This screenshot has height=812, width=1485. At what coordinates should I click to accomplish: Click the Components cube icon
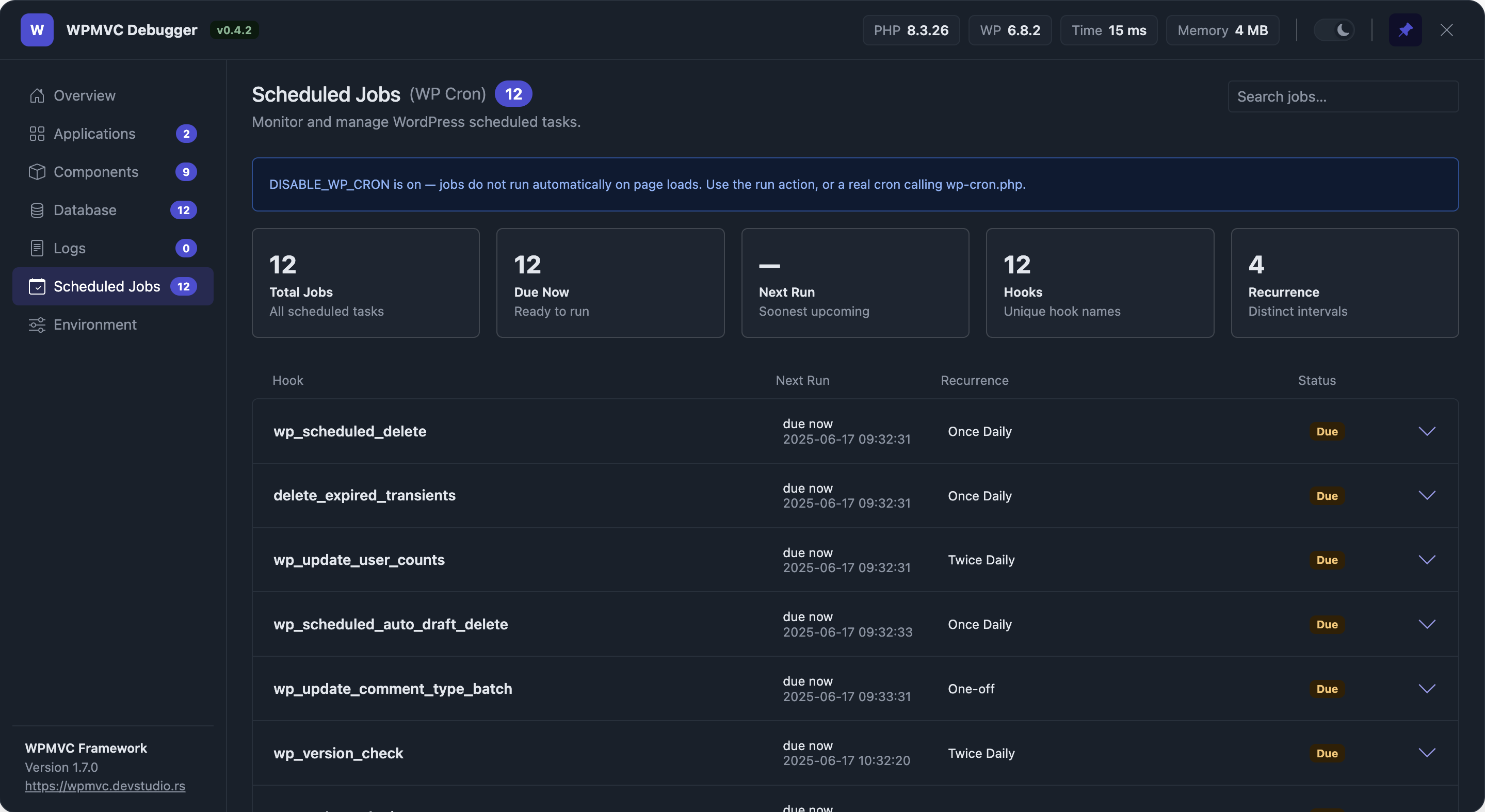(37, 172)
